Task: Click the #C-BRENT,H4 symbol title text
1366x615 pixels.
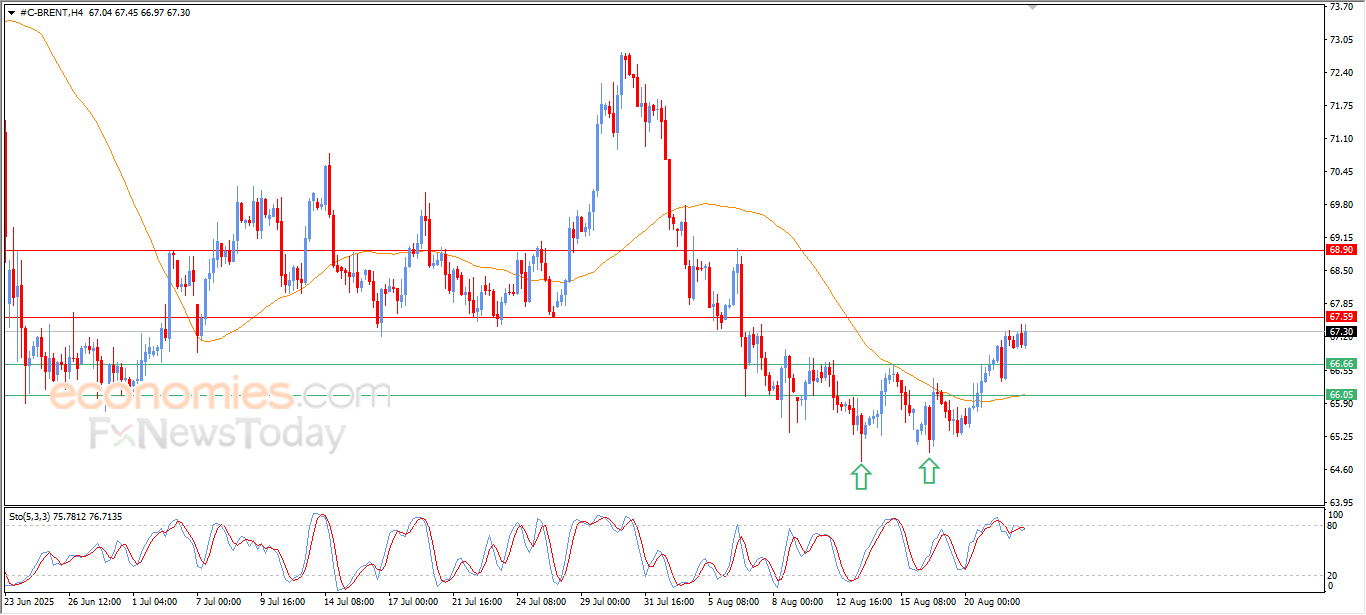Action: [x=52, y=12]
